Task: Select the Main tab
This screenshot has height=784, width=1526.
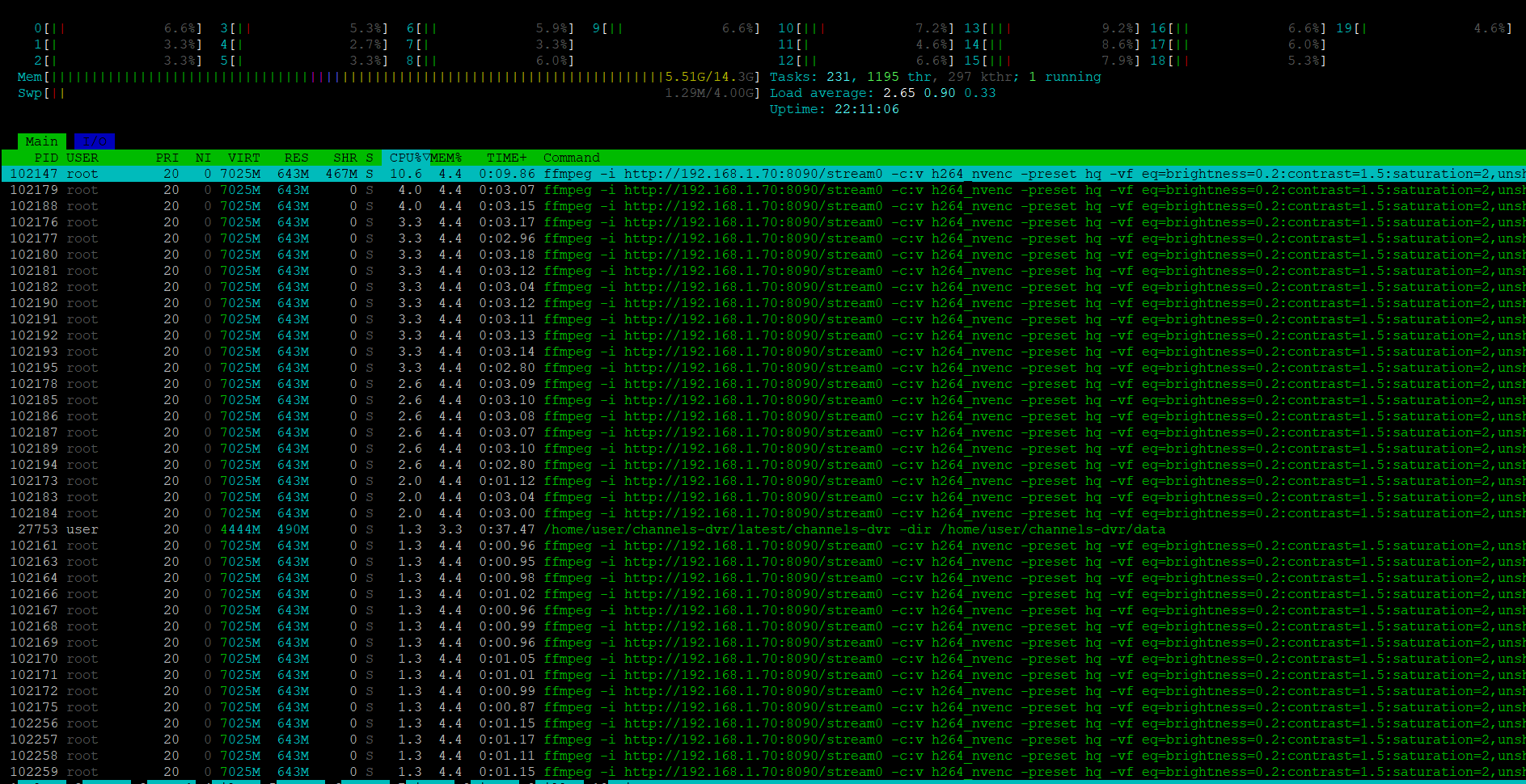Action: 41,141
